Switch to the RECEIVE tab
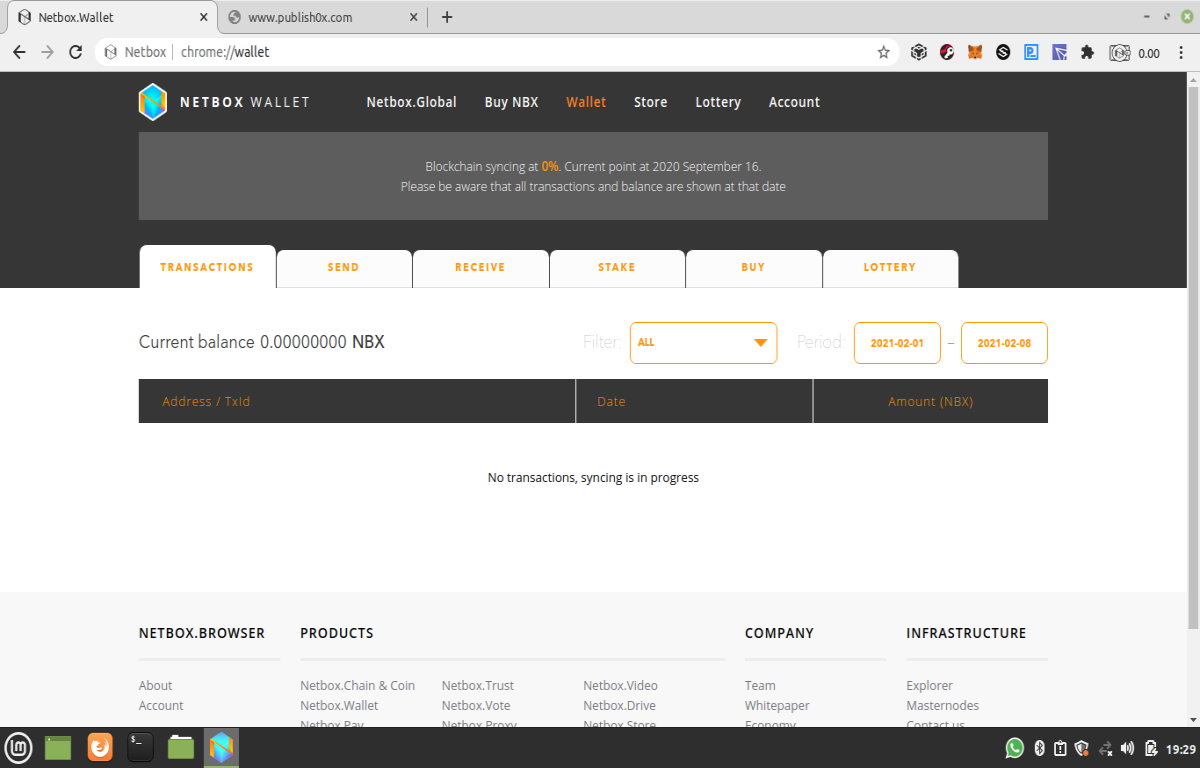Viewport: 1200px width, 768px height. click(480, 268)
